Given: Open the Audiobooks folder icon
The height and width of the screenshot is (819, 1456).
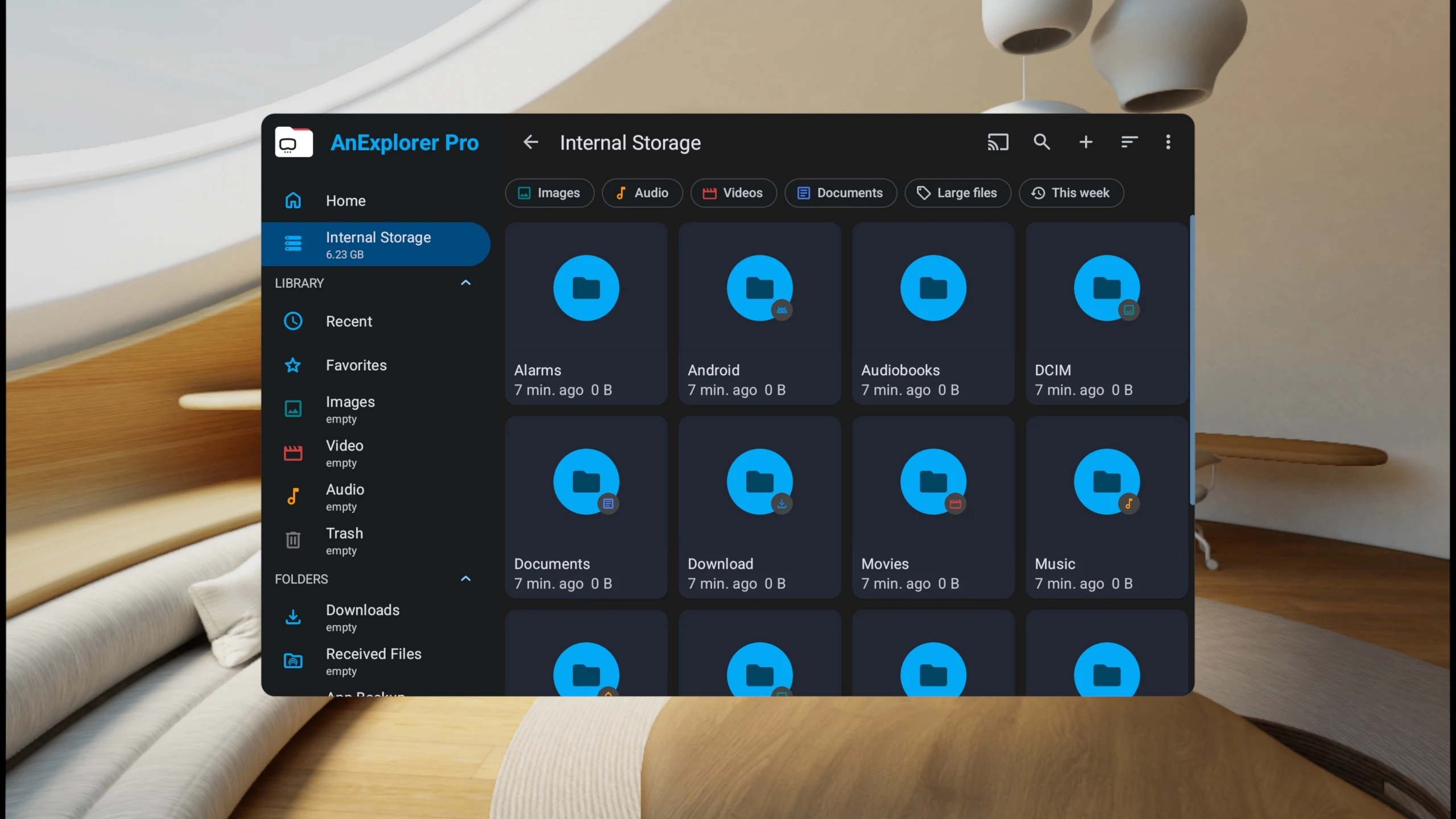Looking at the screenshot, I should pos(933,288).
